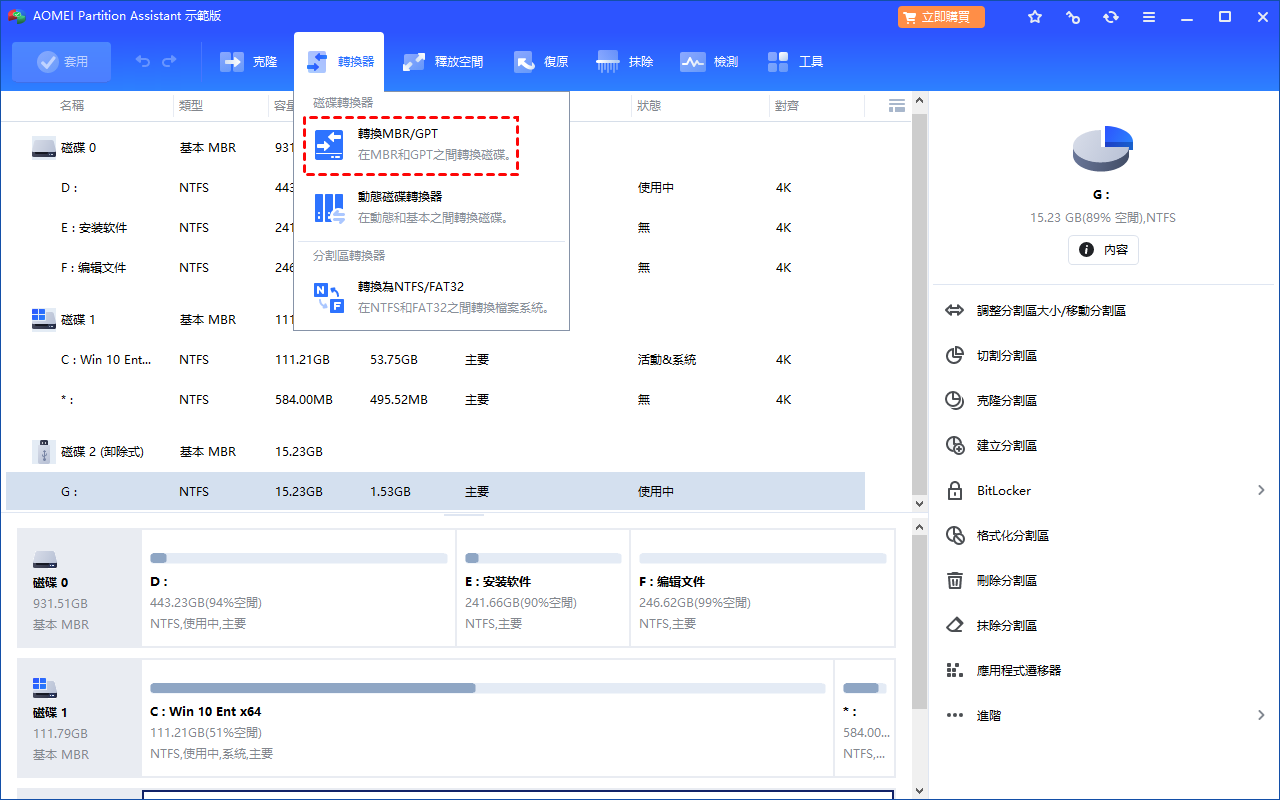Image resolution: width=1280 pixels, height=800 pixels.
Task: Select 動態磁碟轉換器 from the menu
Action: pyautogui.click(x=433, y=207)
